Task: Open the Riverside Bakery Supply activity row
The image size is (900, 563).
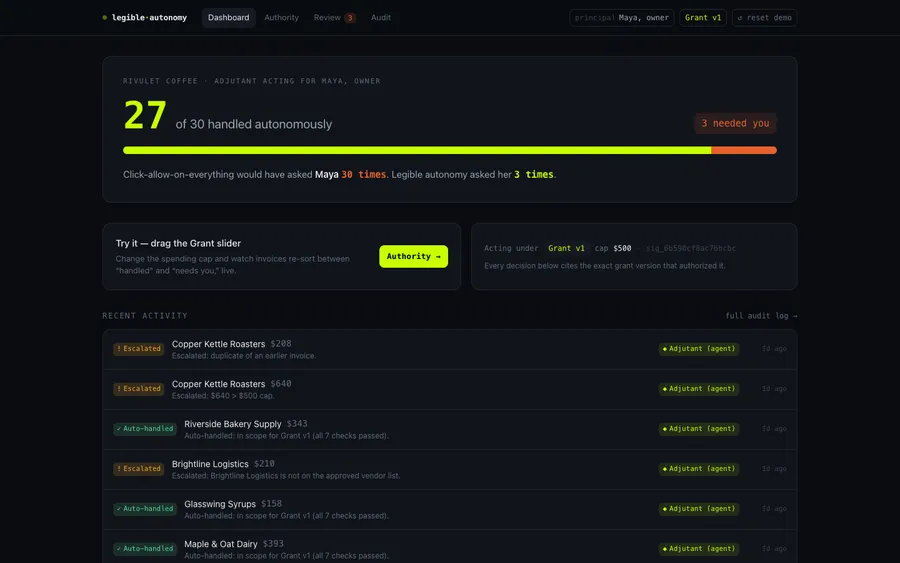Action: point(449,429)
